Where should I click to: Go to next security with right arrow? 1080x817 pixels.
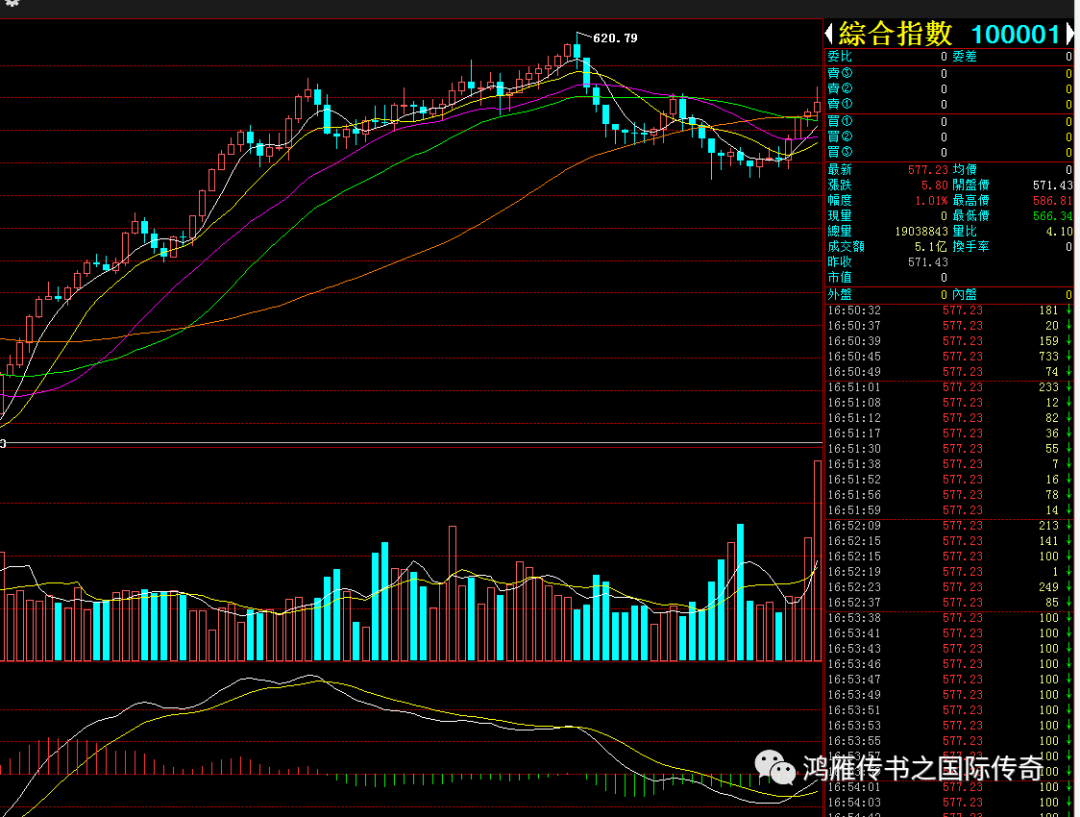point(1070,33)
